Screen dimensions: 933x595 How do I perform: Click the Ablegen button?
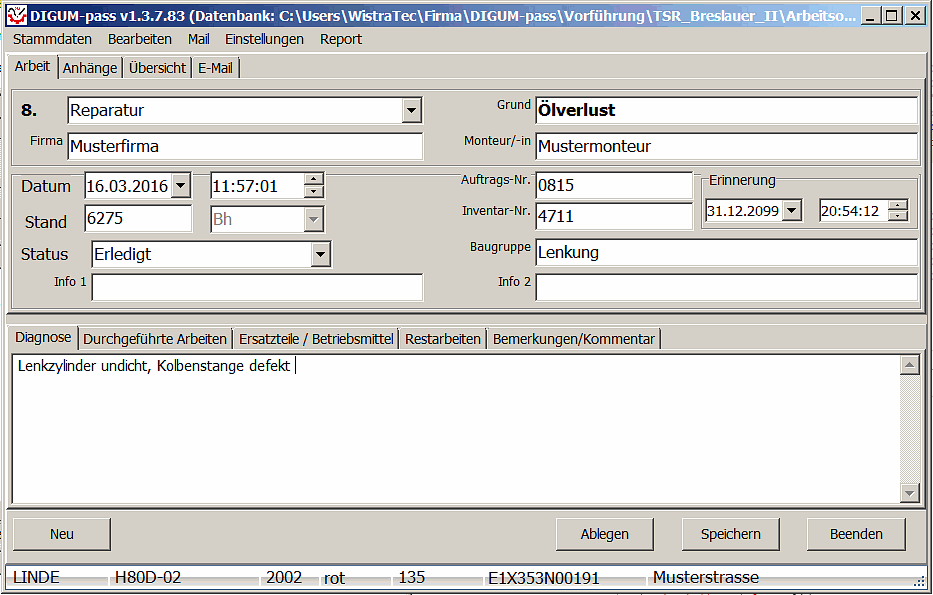(x=604, y=534)
